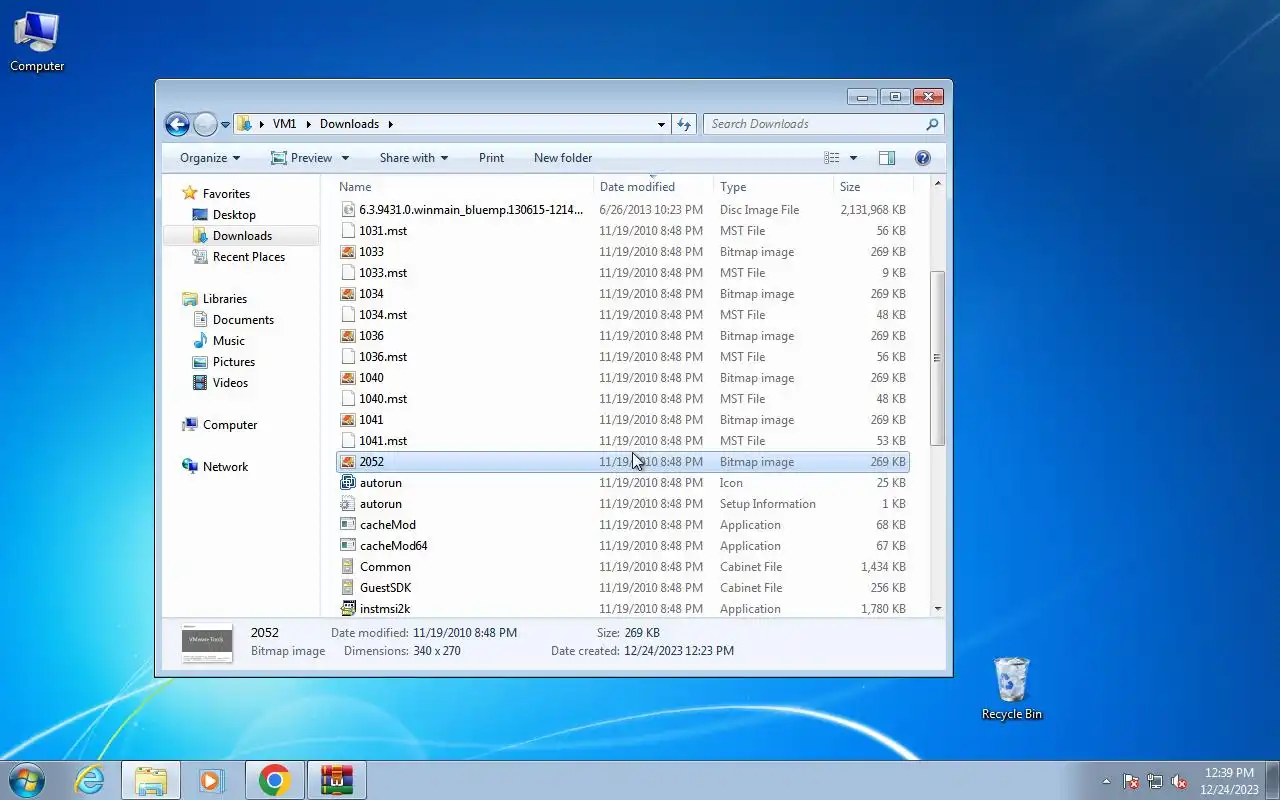Click the autorun Setup Information file icon
The image size is (1280, 800).
pos(348,504)
